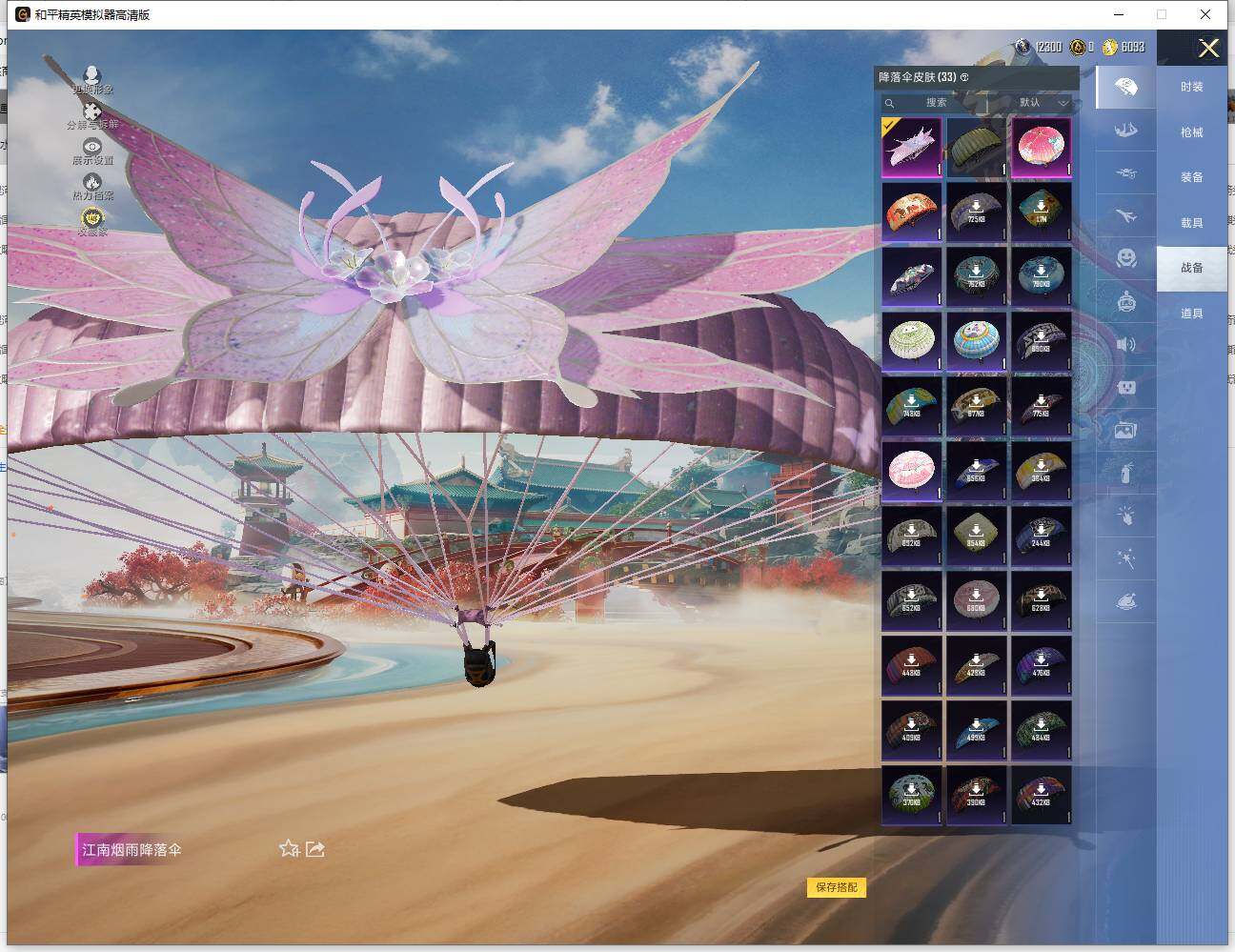Download the 762KB parachute skin
The height and width of the screenshot is (952, 1235).
[977, 277]
